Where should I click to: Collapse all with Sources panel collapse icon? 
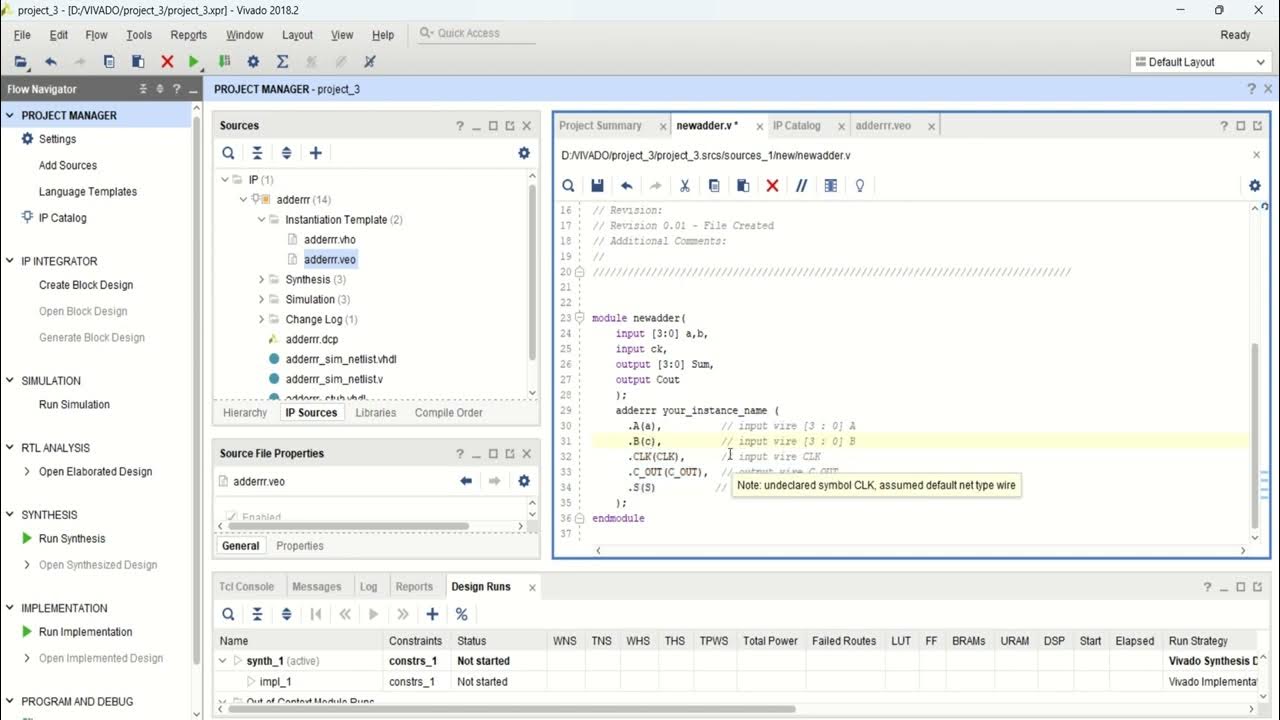(x=257, y=153)
